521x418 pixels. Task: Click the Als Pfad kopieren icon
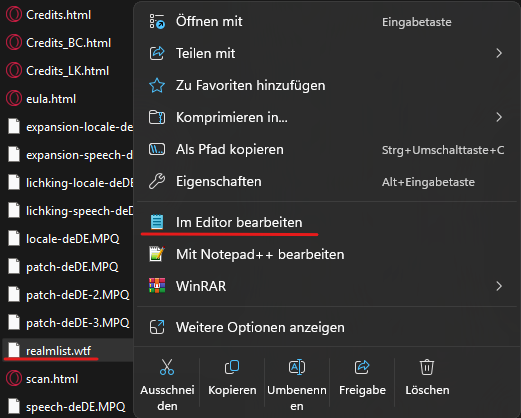coord(157,149)
